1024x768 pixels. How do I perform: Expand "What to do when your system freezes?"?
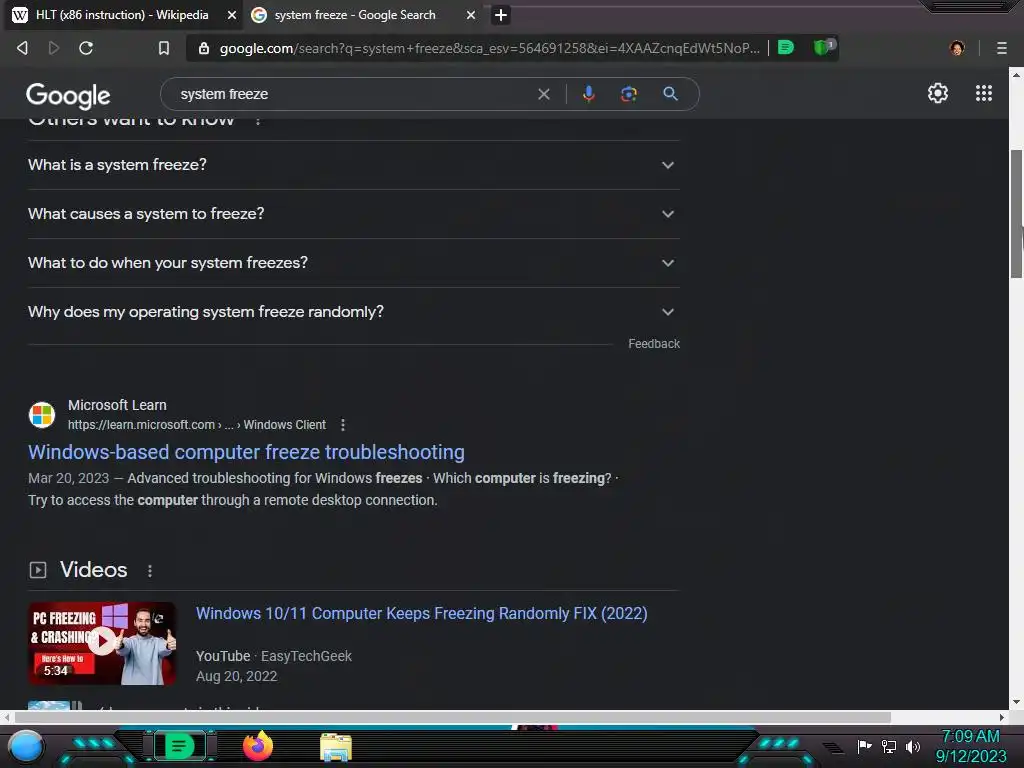click(x=354, y=263)
